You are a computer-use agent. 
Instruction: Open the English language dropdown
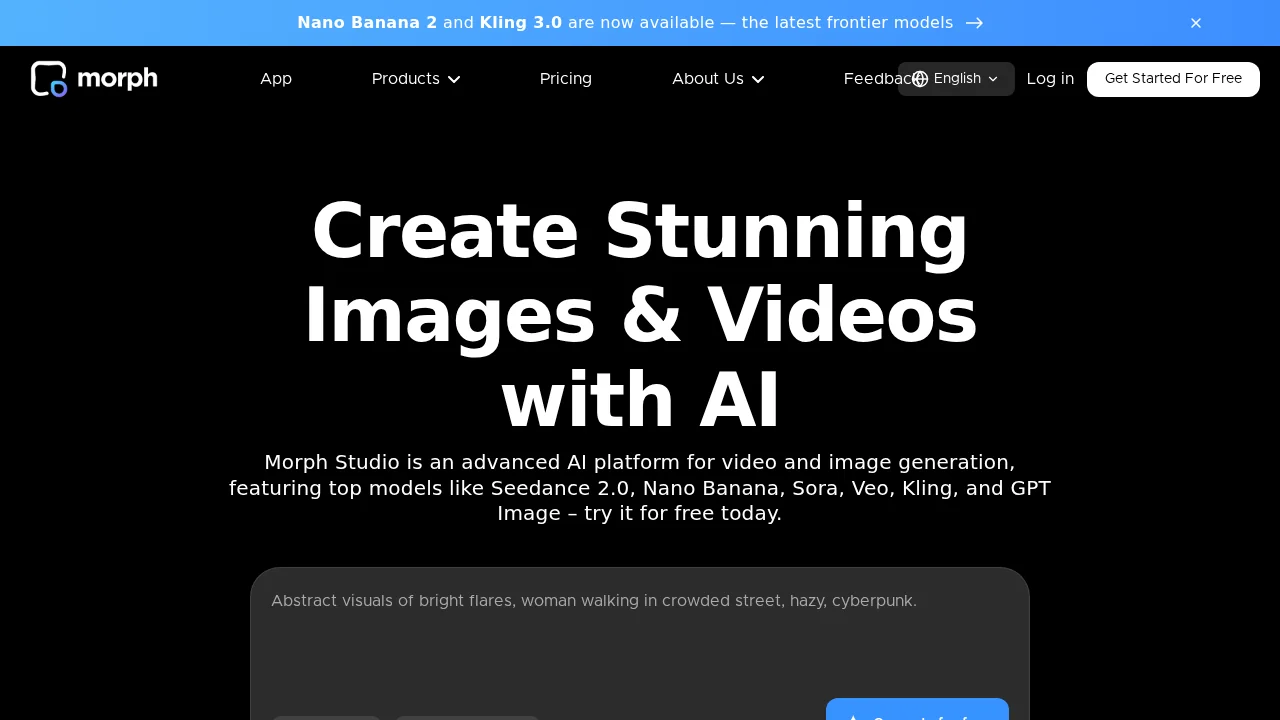(x=956, y=79)
